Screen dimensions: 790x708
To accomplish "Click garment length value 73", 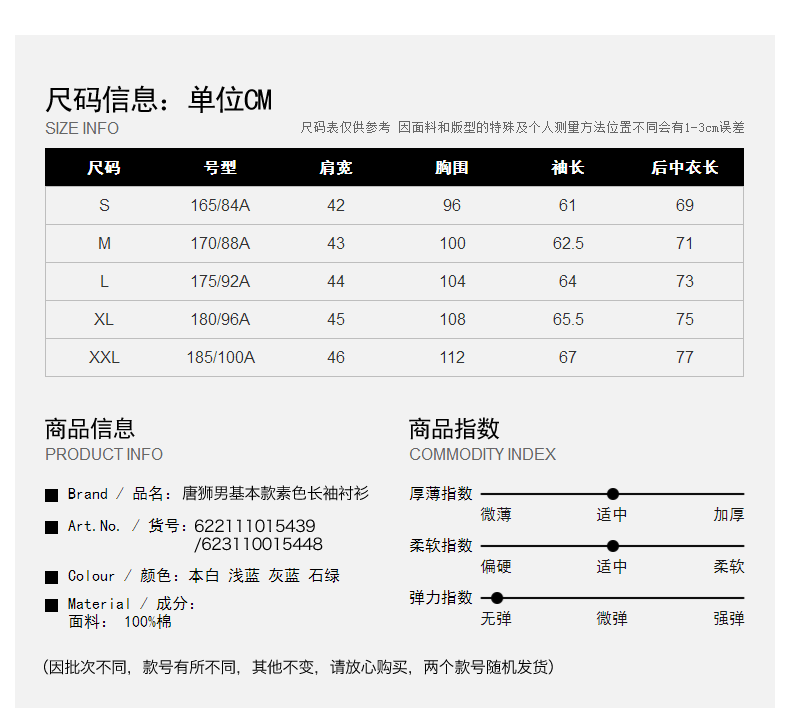I will 685,281.
